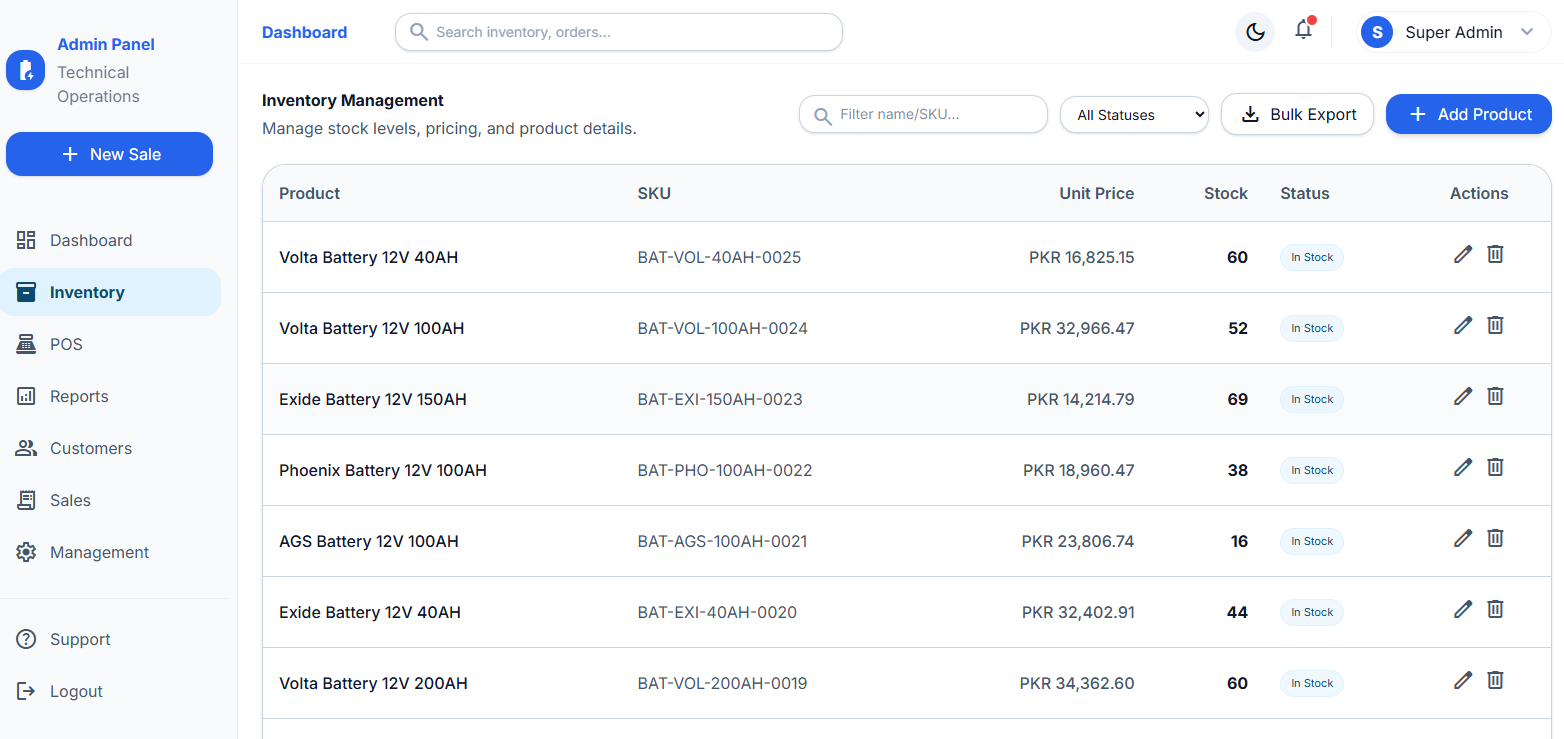Edit the Volta Battery 12V 200AH product
Screen dimensions: 1564x739
click(x=1463, y=680)
